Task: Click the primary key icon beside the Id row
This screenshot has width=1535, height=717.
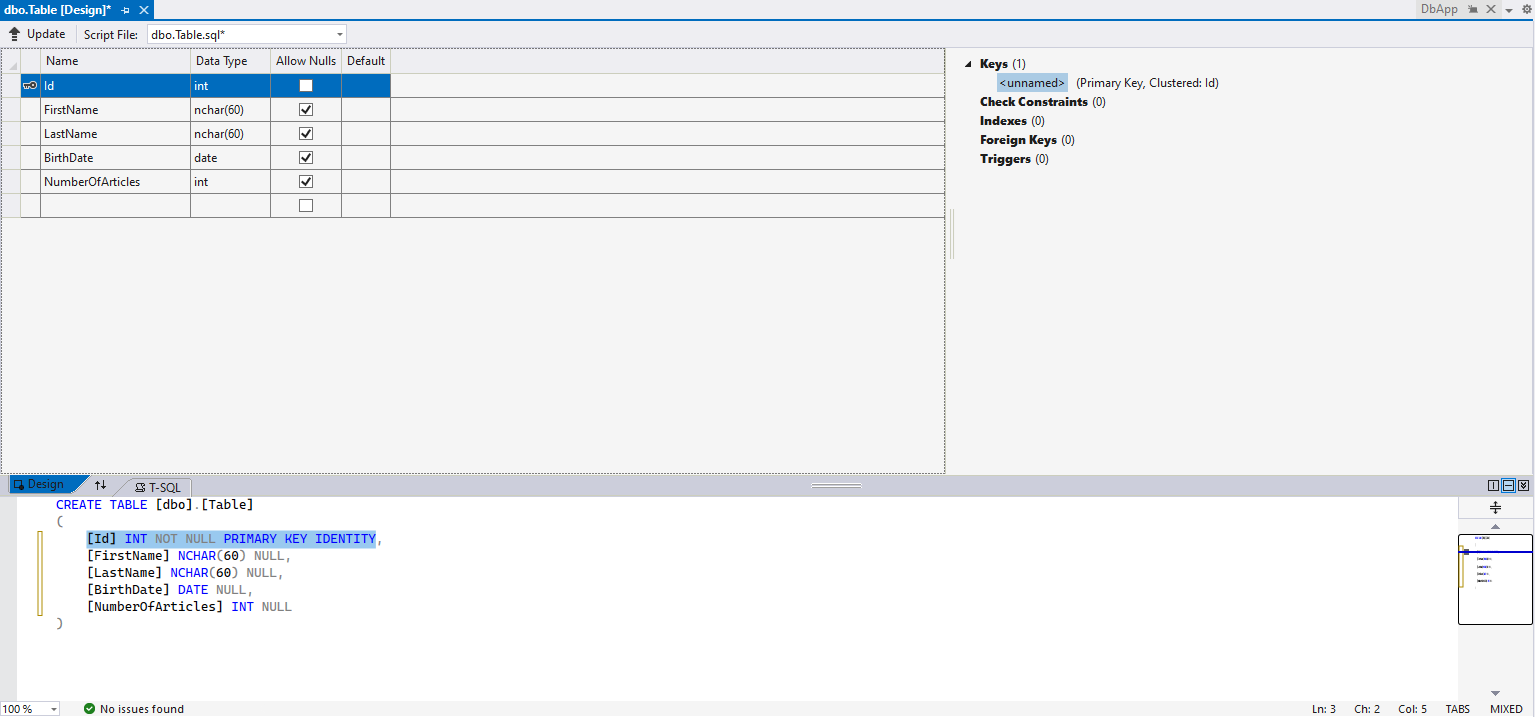Action: point(28,85)
